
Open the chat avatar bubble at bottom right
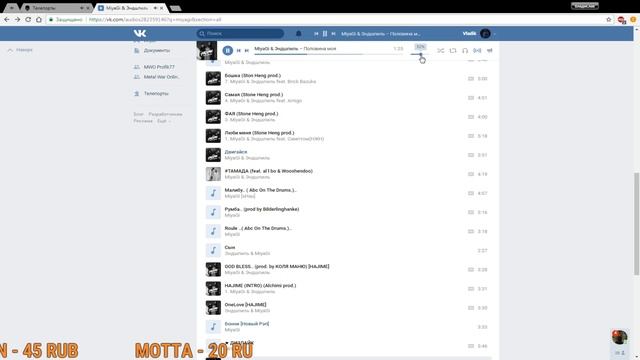click(620, 337)
